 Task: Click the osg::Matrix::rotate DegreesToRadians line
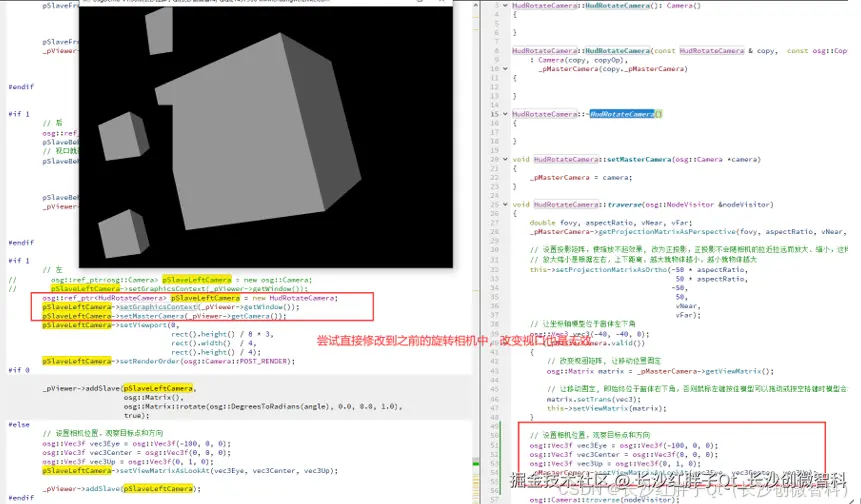coord(263,406)
